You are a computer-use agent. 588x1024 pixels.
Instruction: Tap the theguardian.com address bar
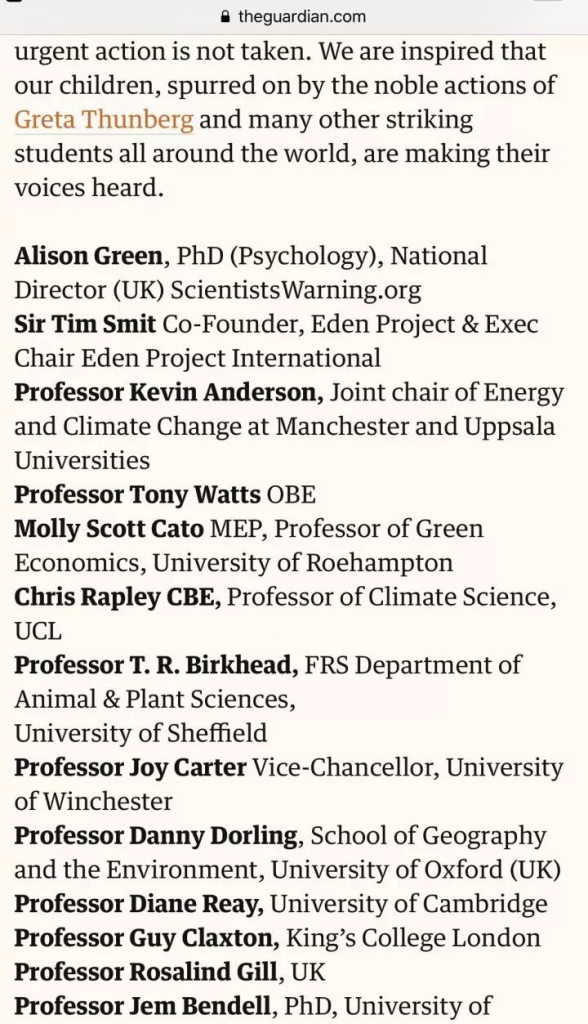[x=294, y=16]
